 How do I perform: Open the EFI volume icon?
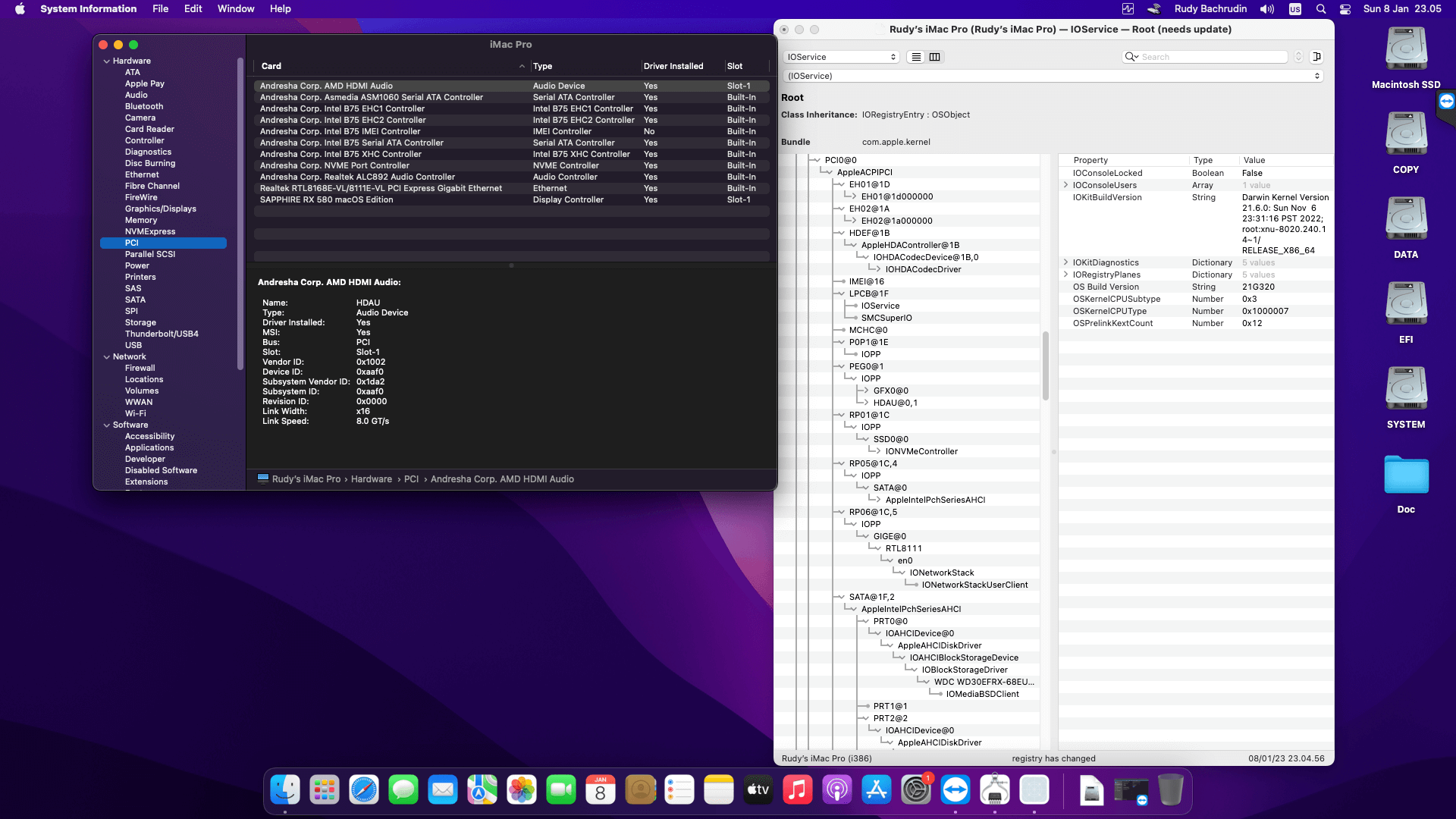coord(1405,305)
